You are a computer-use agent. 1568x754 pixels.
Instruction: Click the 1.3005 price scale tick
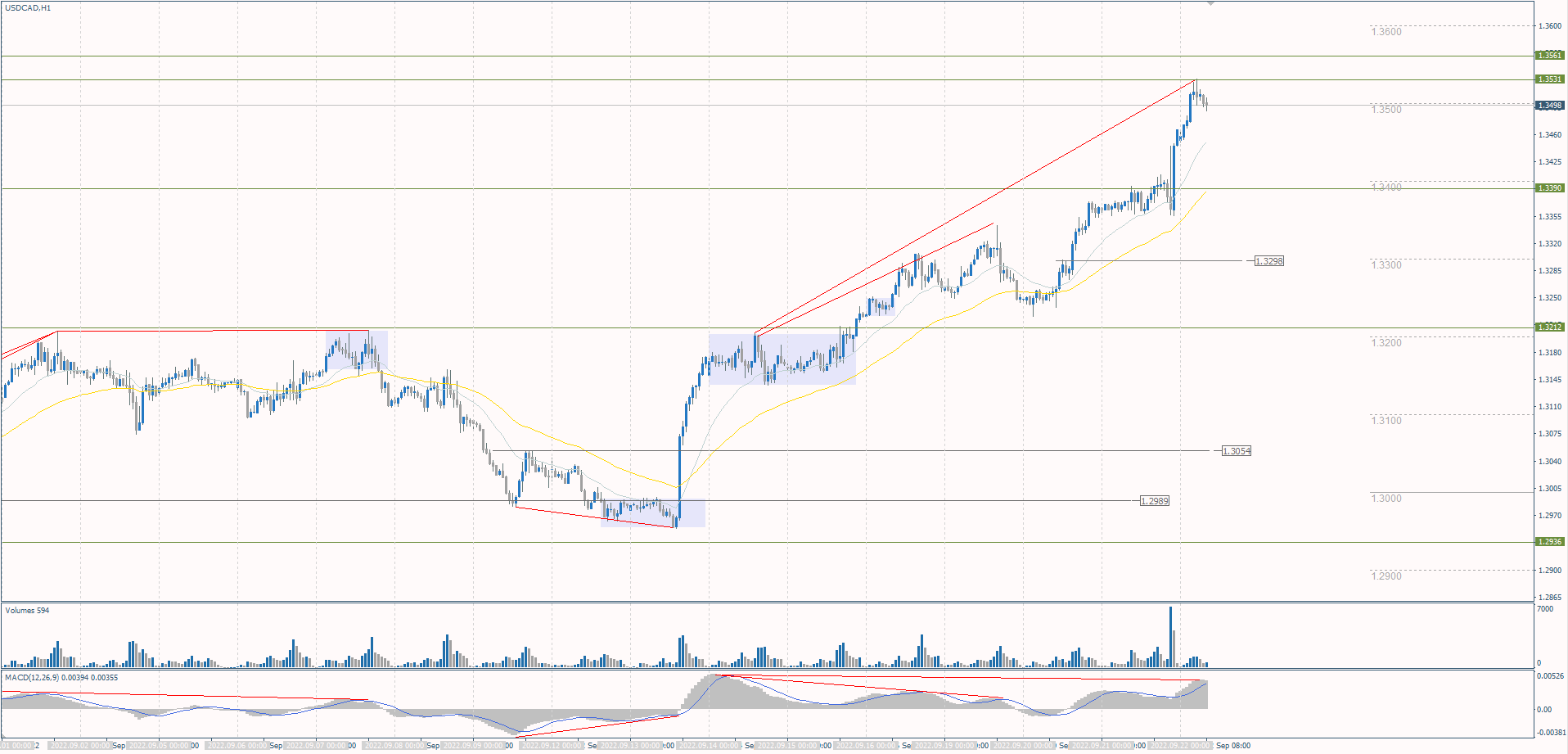1550,489
